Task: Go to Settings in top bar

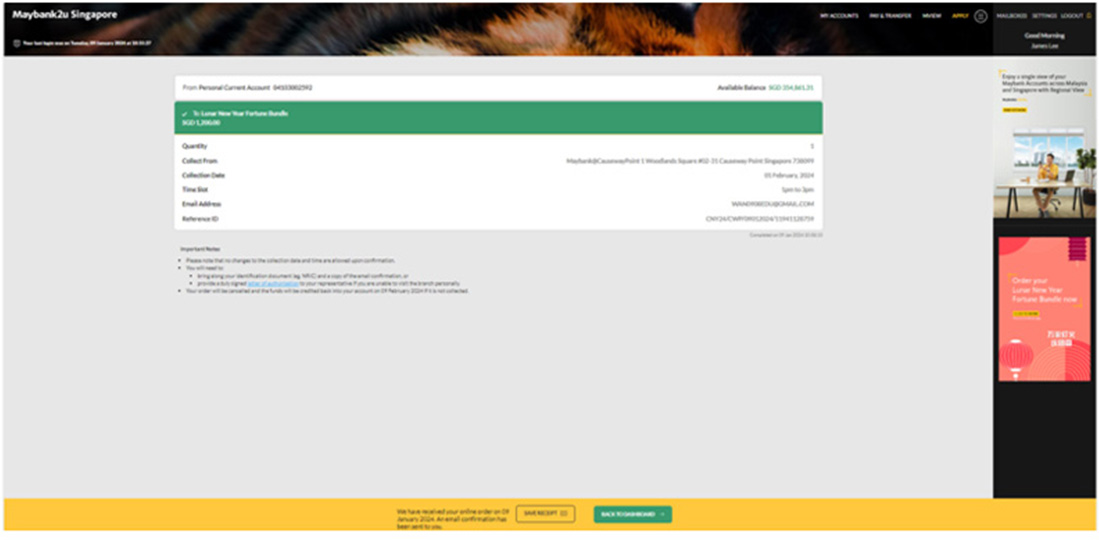Action: (1044, 16)
